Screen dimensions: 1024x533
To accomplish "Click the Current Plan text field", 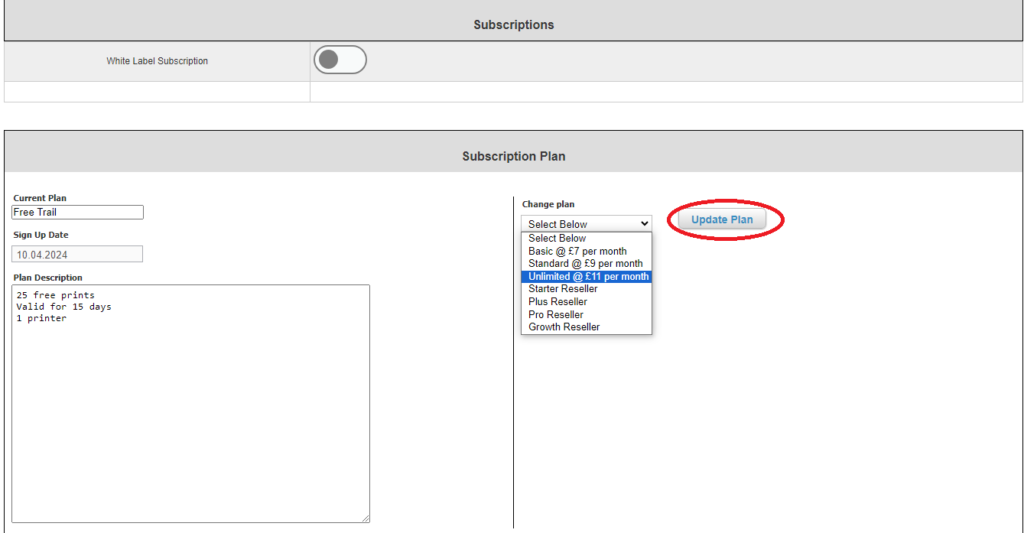I will click(x=78, y=212).
